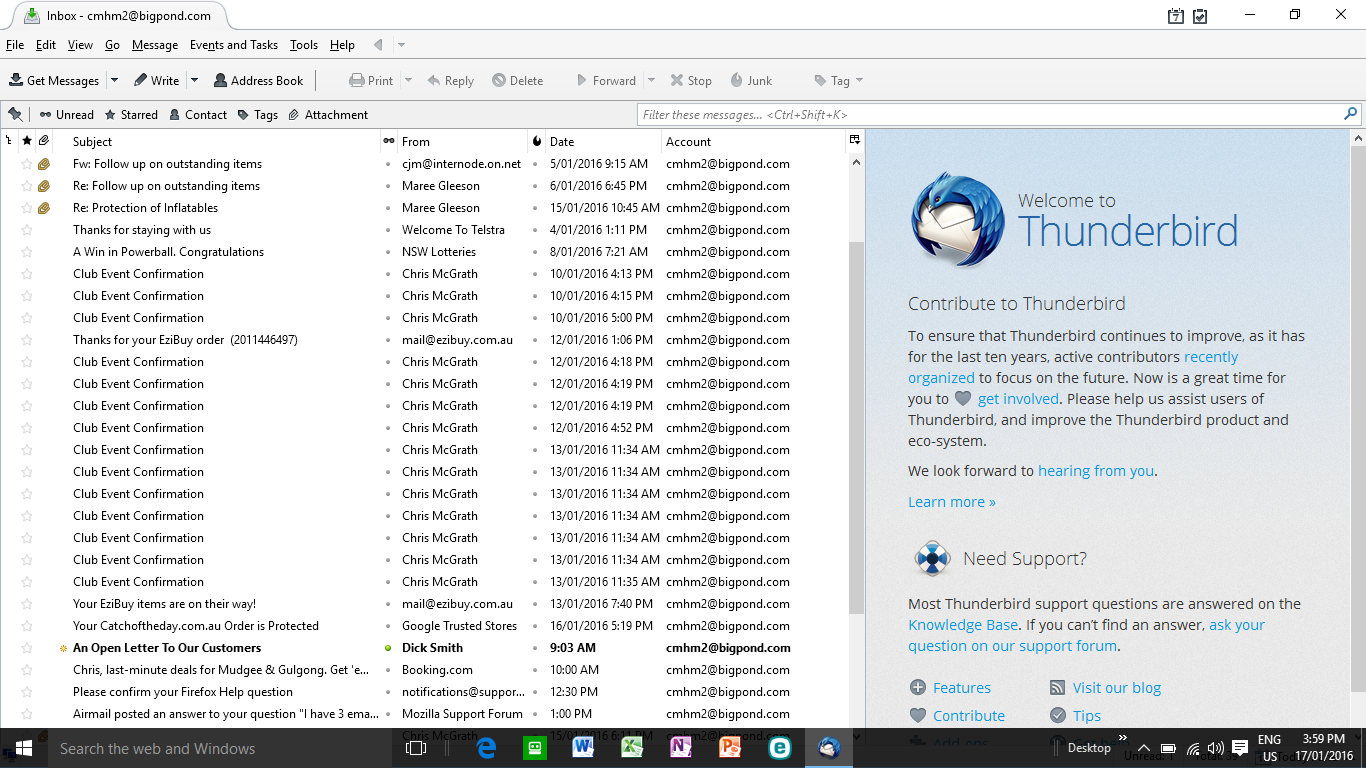Toggle the Starred quick filter
The width and height of the screenshot is (1366, 768).
131,114
